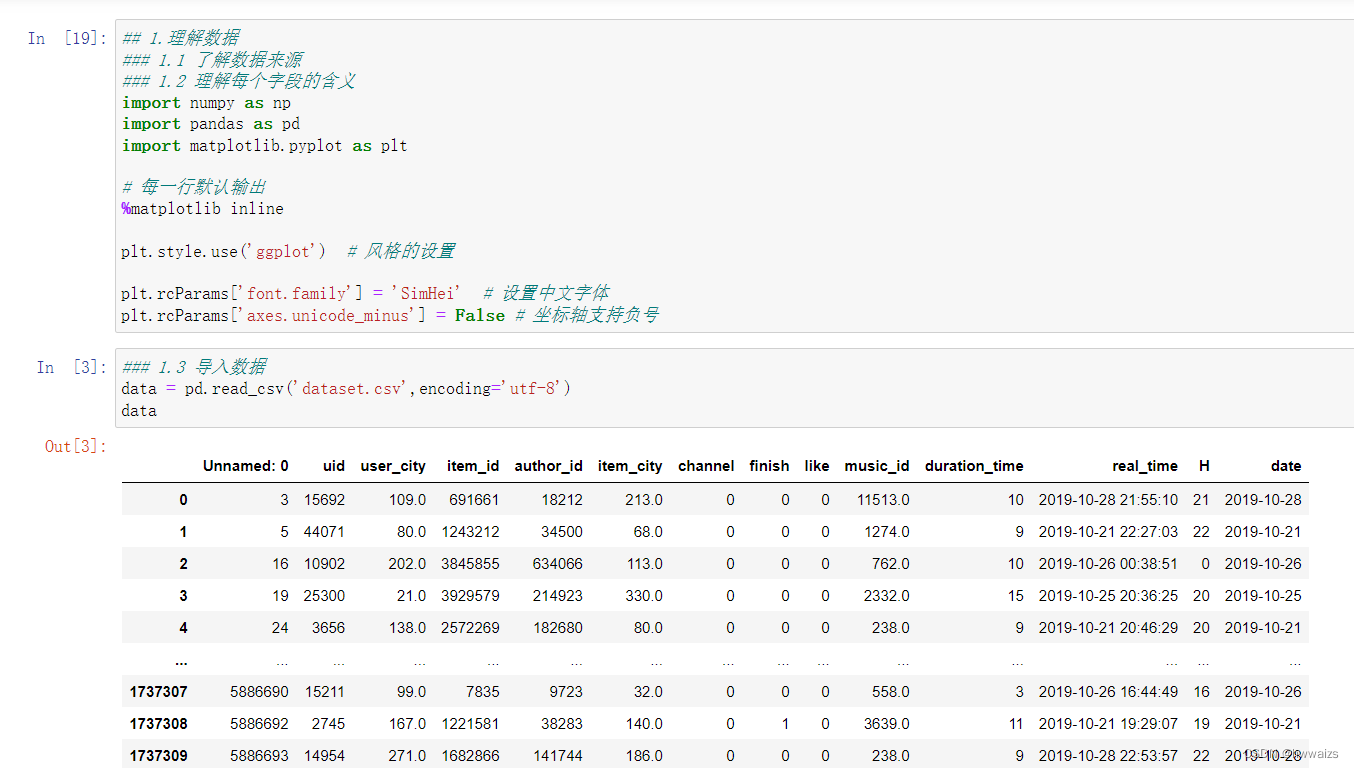Click the In [3] cell prompt
The height and width of the screenshot is (768, 1354).
(70, 367)
